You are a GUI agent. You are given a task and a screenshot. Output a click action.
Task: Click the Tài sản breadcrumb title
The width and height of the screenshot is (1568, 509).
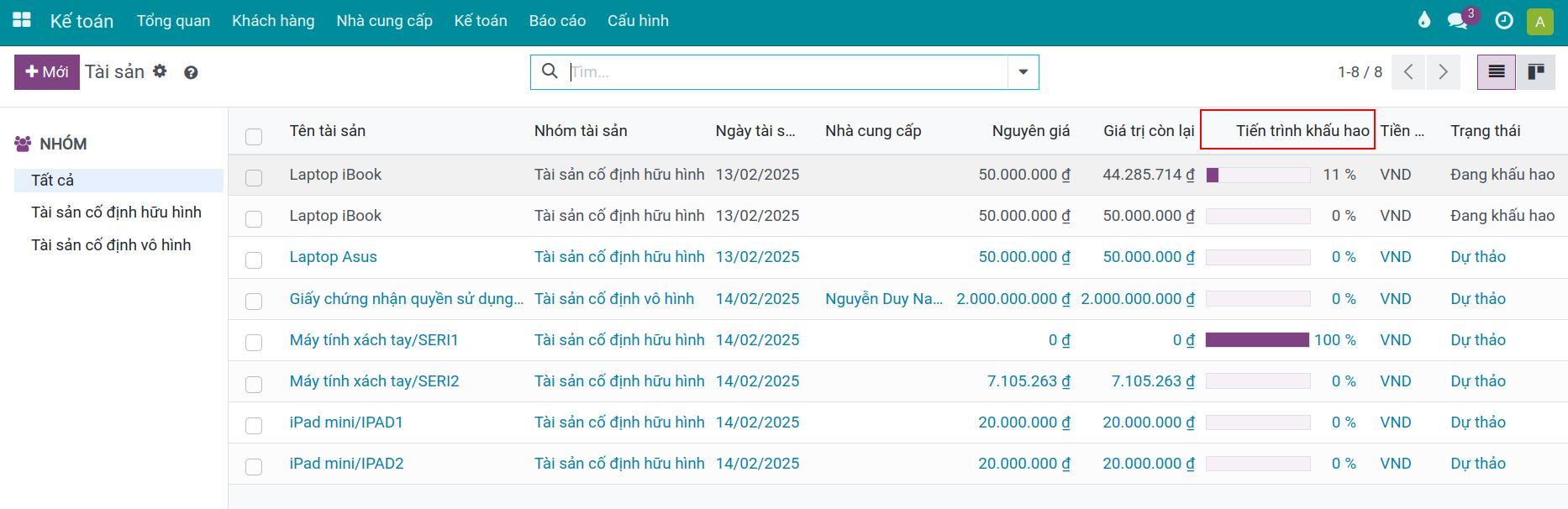(x=115, y=72)
